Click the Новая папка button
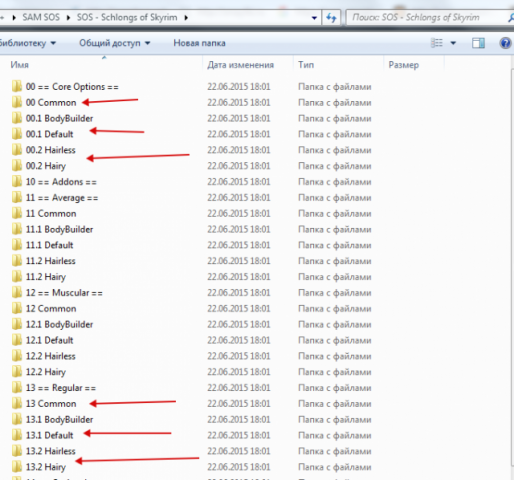This screenshot has width=514, height=480. (199, 43)
